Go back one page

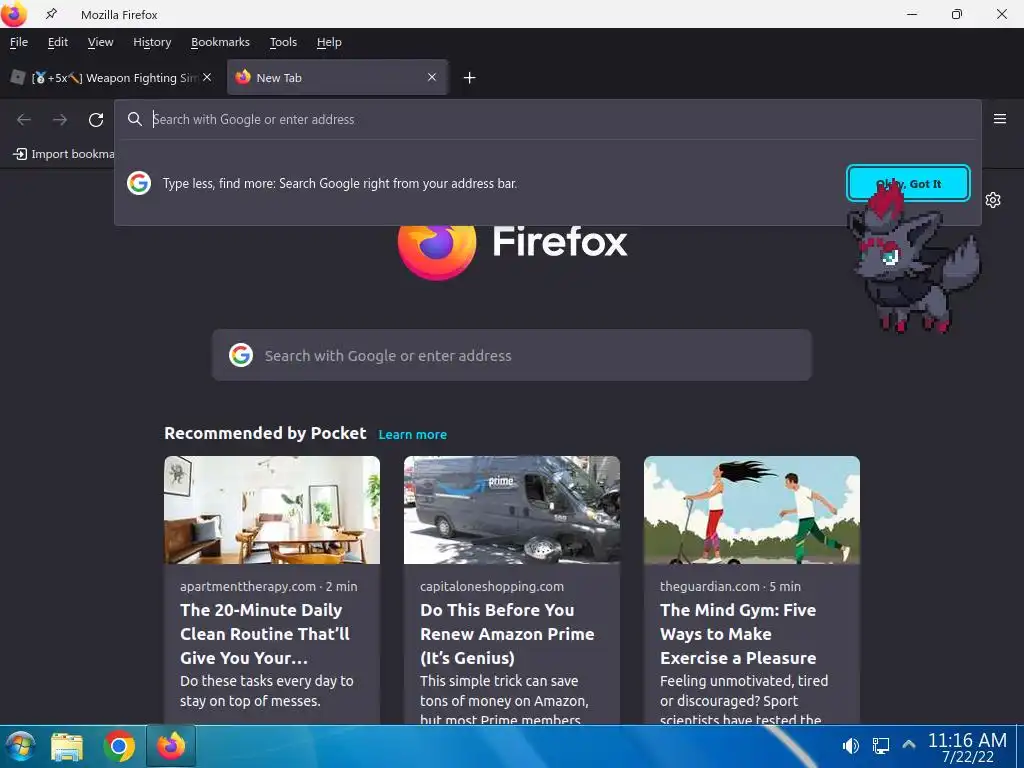(x=24, y=120)
